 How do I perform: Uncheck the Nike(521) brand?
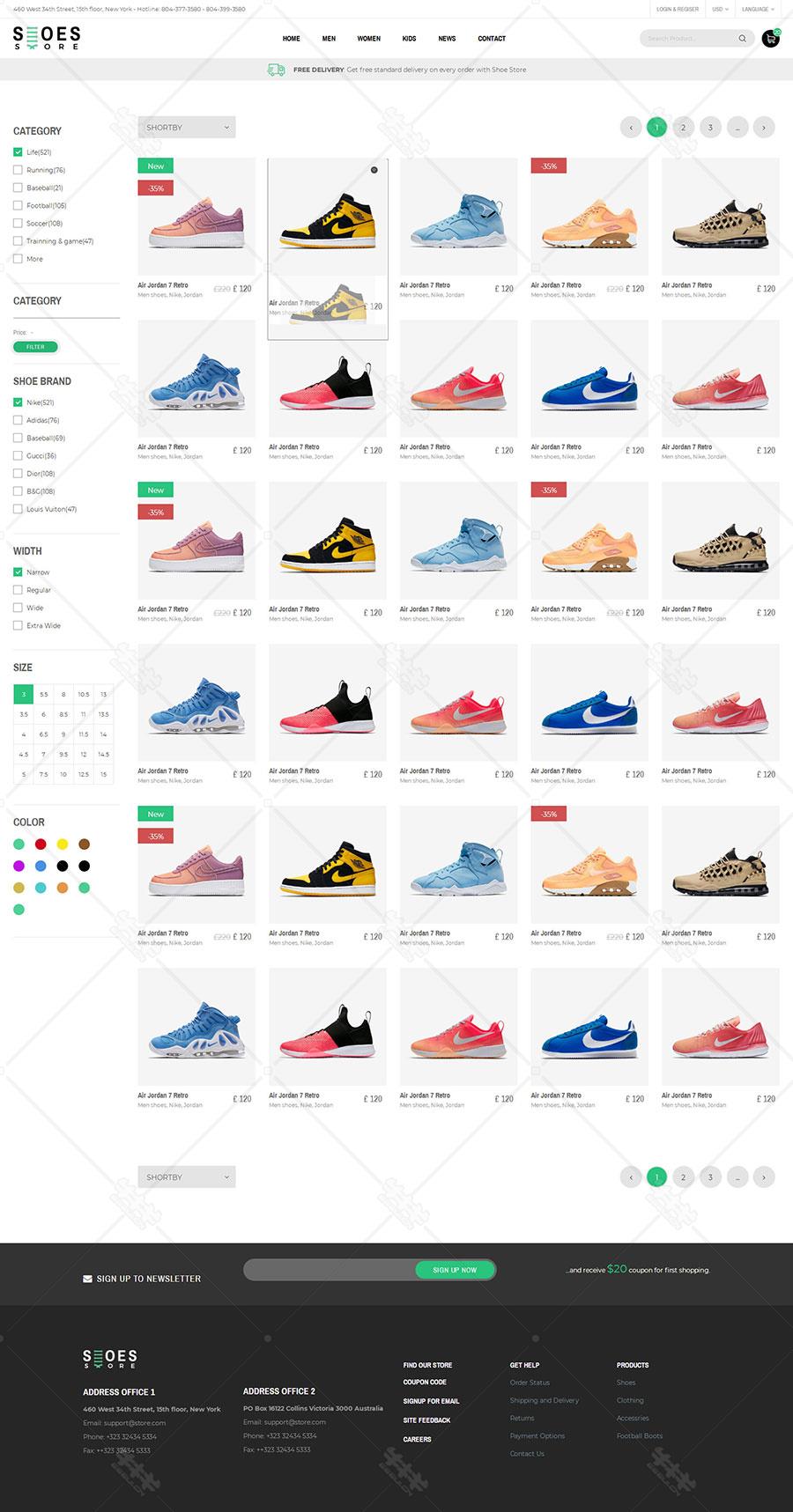click(18, 402)
